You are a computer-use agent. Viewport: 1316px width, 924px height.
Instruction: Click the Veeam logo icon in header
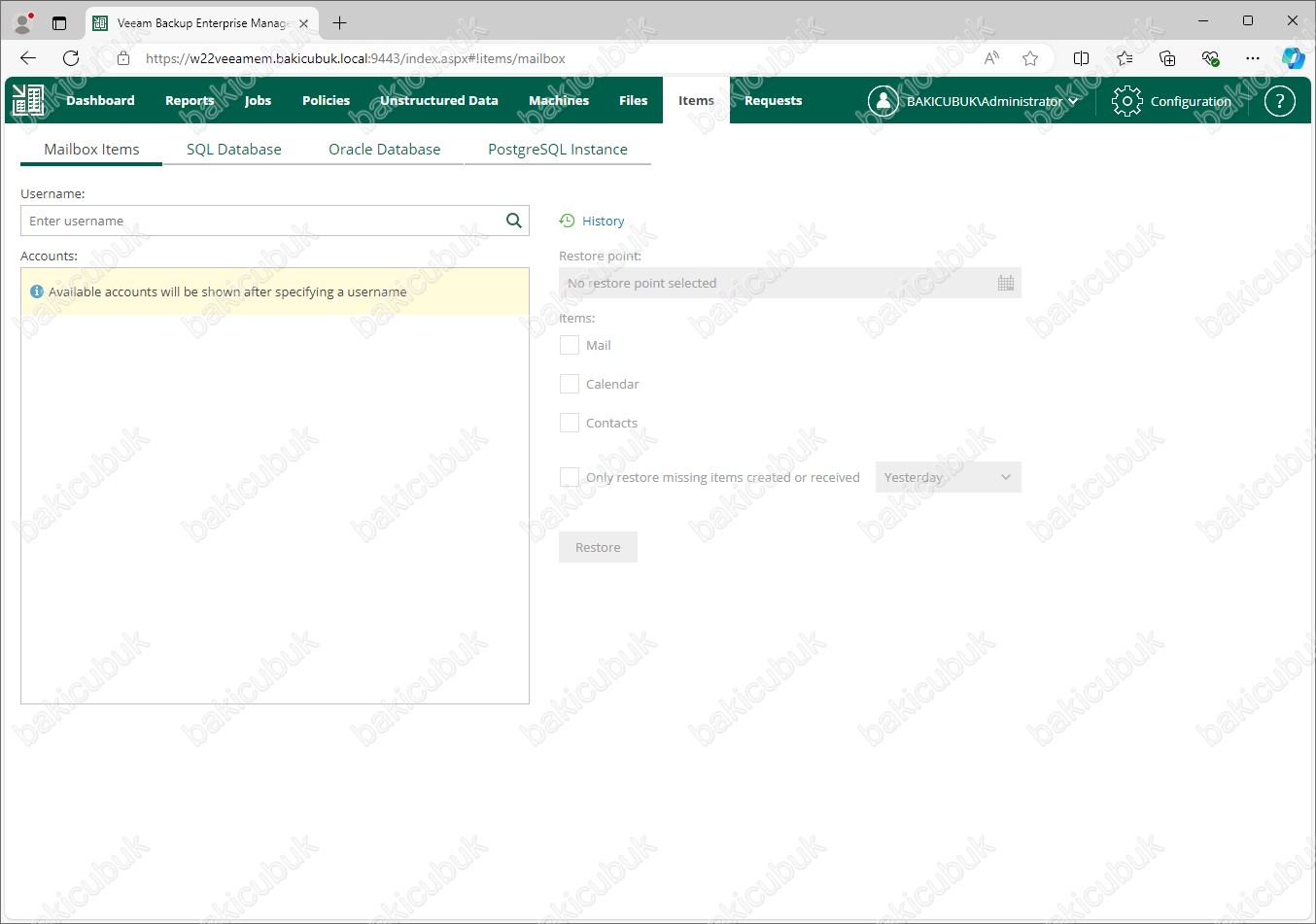pyautogui.click(x=27, y=100)
